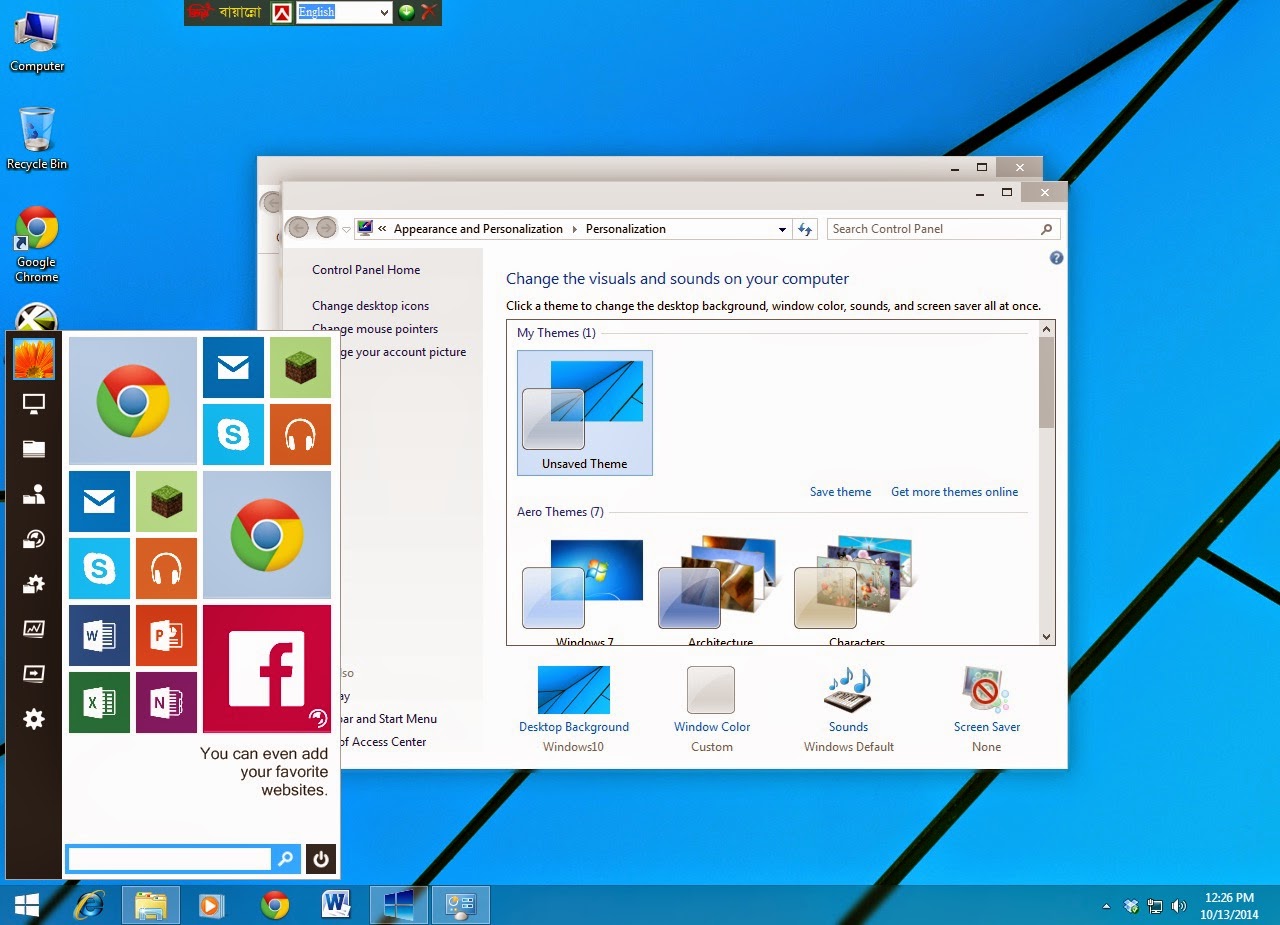Select the Windows 7 Aero theme
The width and height of the screenshot is (1280, 925).
tap(584, 592)
